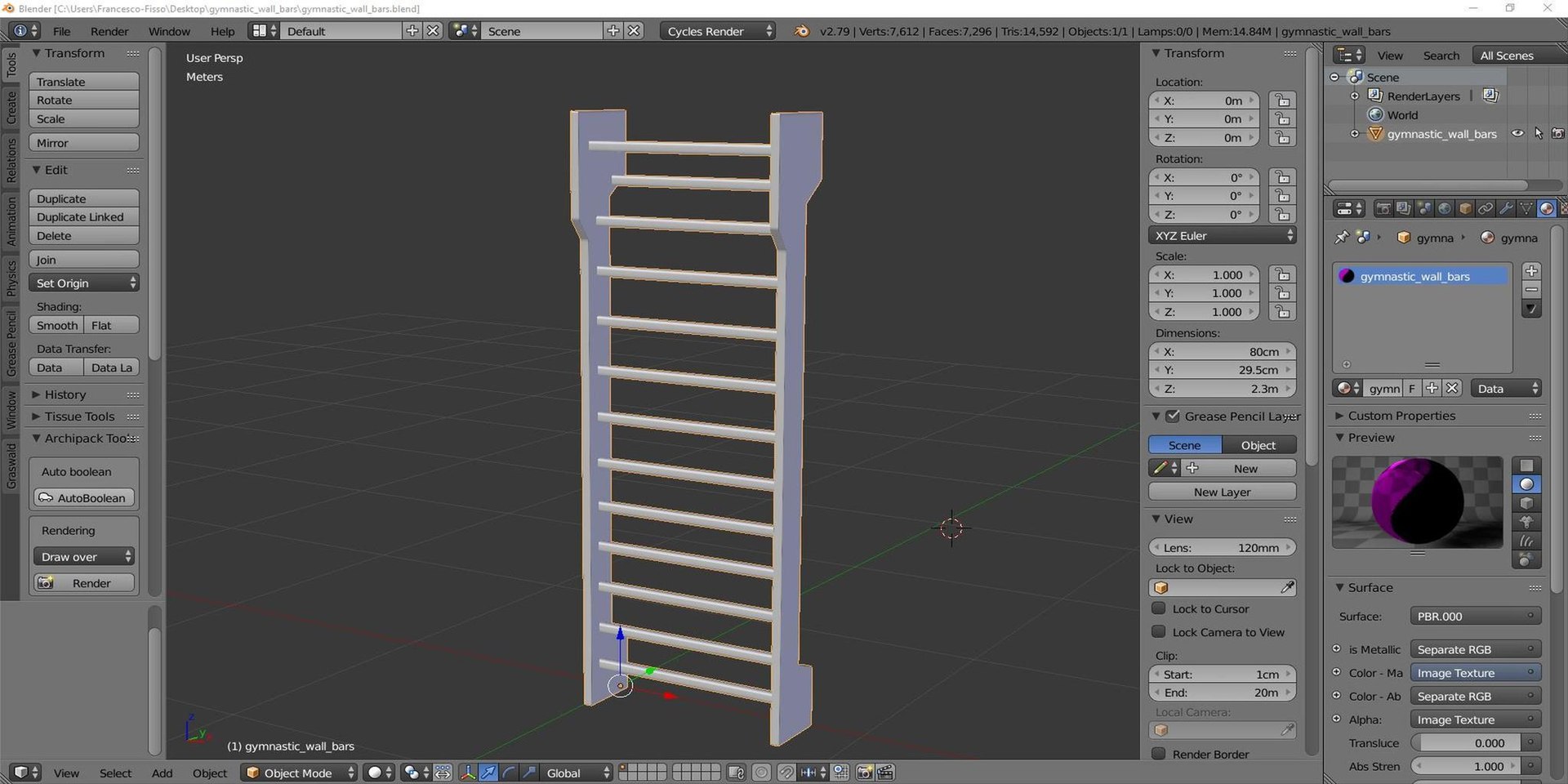Select translate manipulator arrow icon
The height and width of the screenshot is (784, 1568).
click(x=488, y=773)
